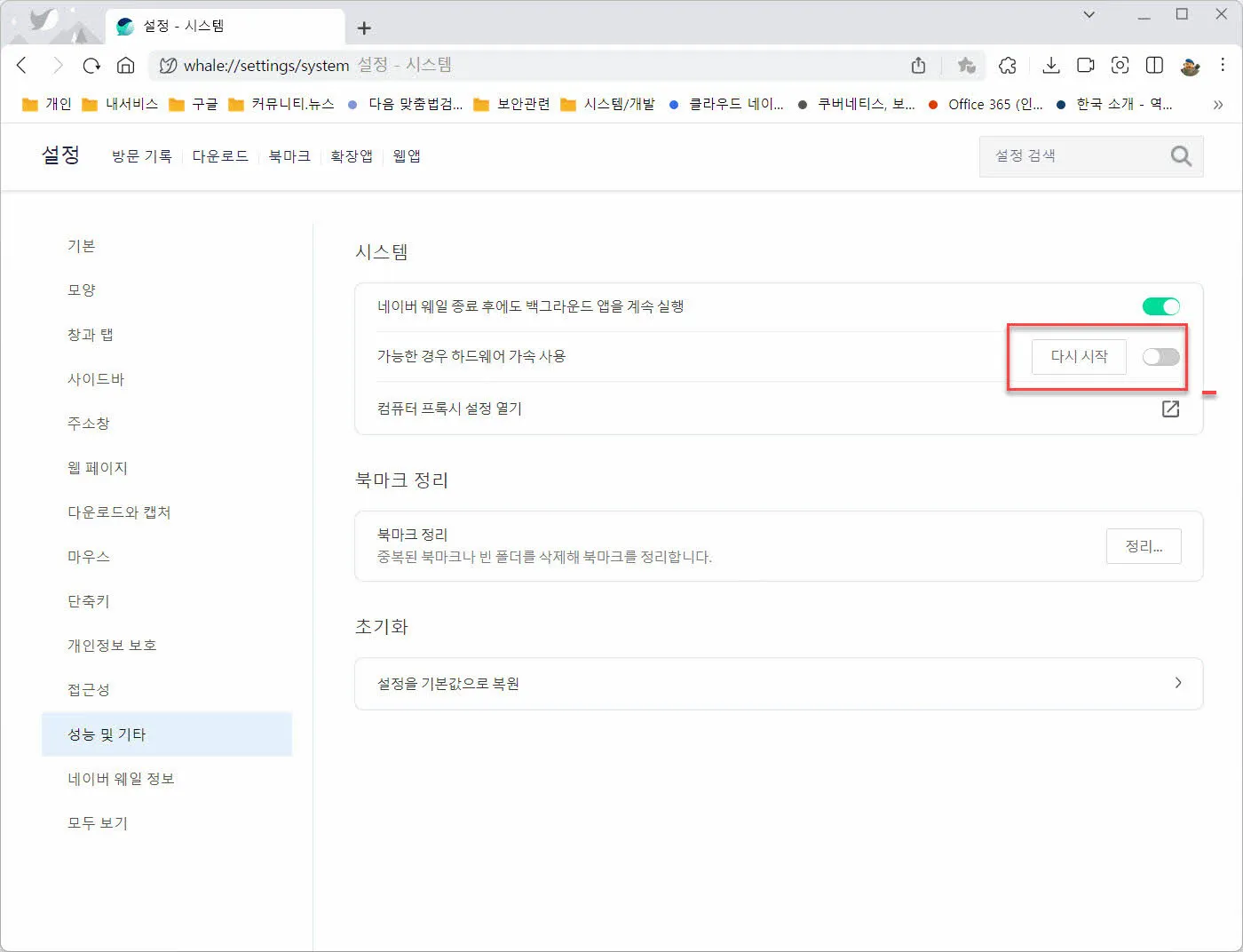The height and width of the screenshot is (952, 1243).
Task: Open the 시스템/개발 bookmark folder
Action: [607, 104]
